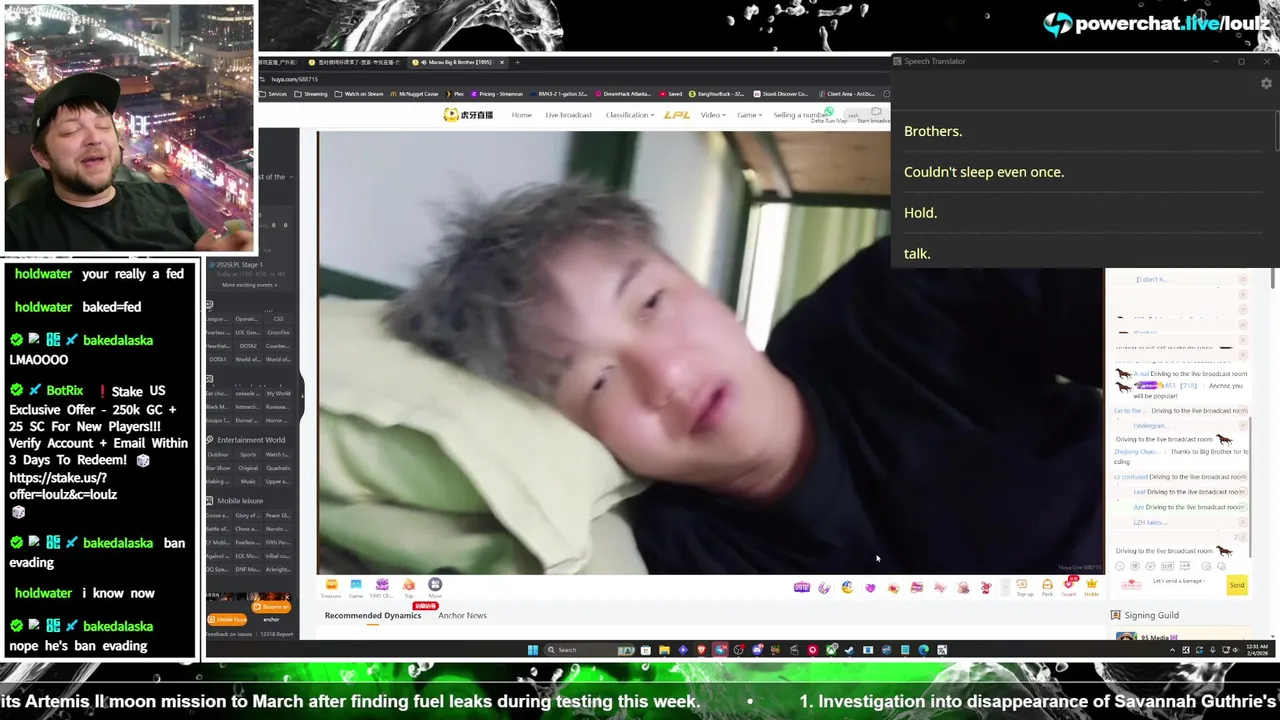Open Speech Translator settings gear
This screenshot has height=720, width=1280.
tap(1266, 84)
